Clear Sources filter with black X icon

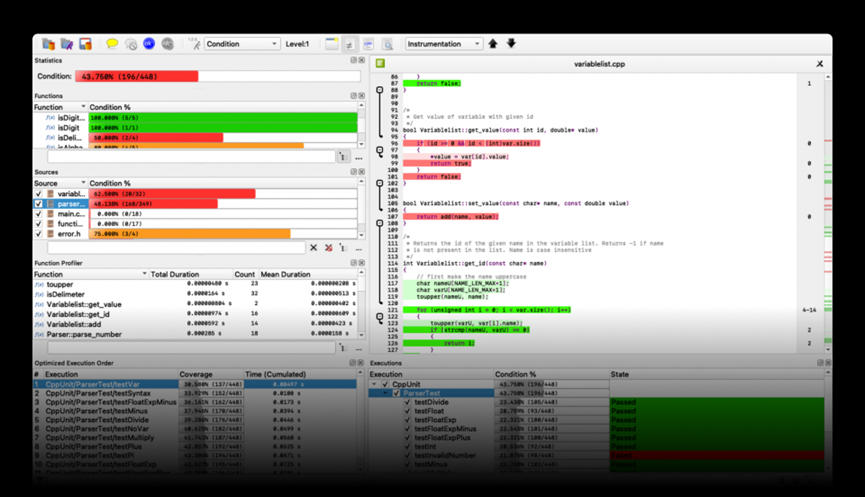point(313,248)
